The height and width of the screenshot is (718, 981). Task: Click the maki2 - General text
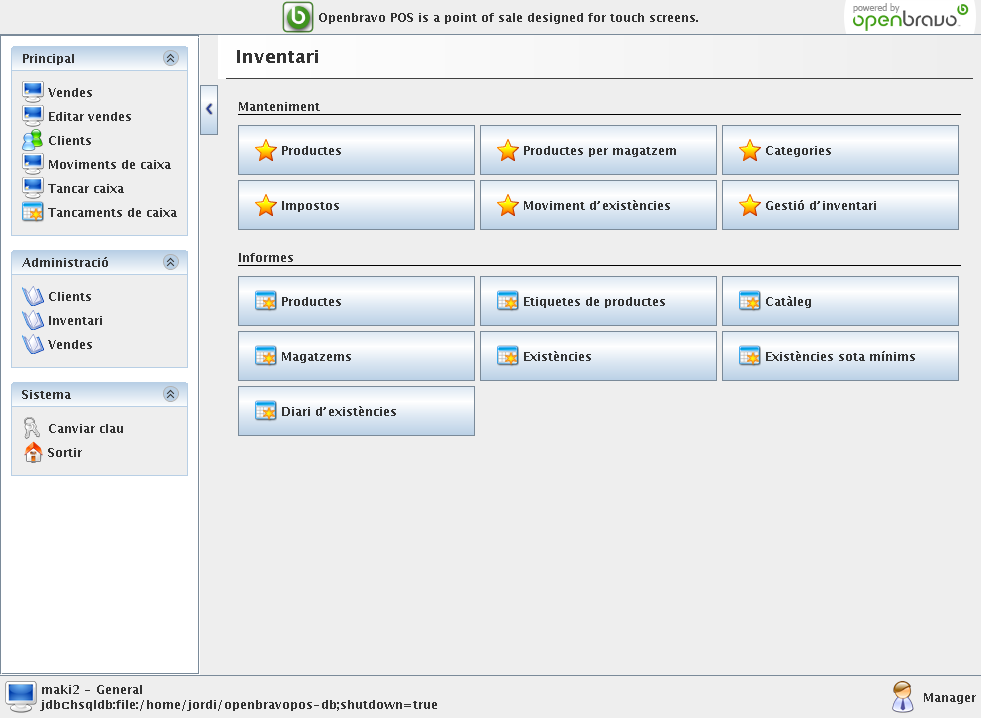tap(92, 689)
